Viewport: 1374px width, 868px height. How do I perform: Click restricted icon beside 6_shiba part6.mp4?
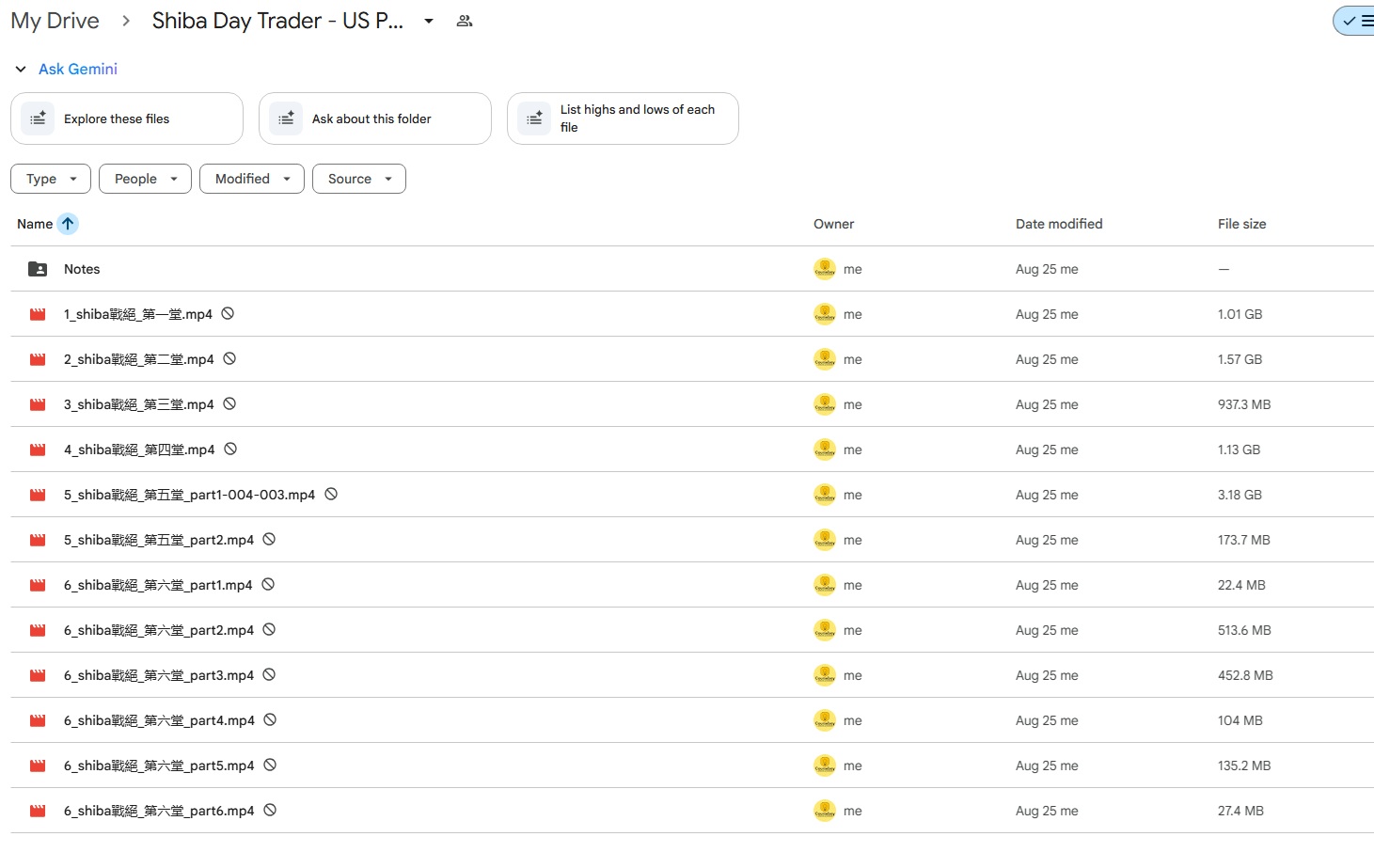pos(270,811)
